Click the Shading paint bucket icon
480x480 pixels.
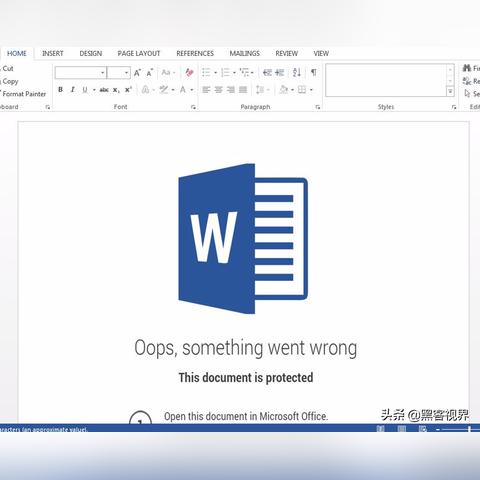tap(284, 89)
